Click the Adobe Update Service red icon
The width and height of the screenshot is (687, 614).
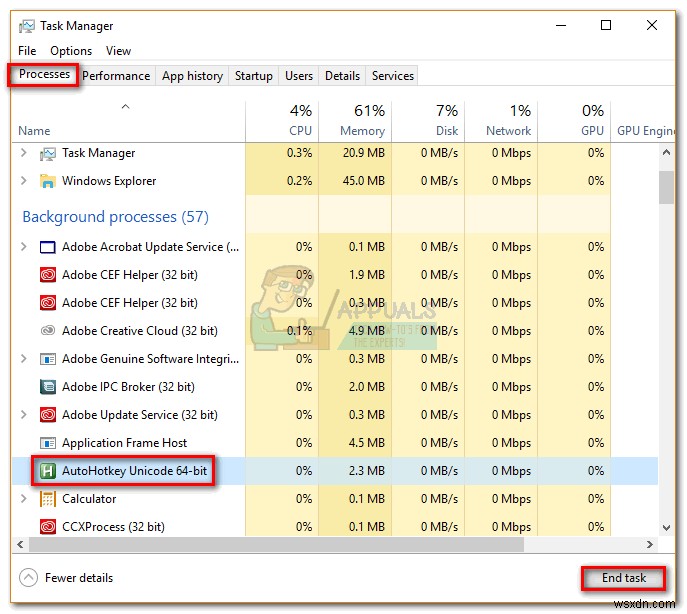point(48,415)
